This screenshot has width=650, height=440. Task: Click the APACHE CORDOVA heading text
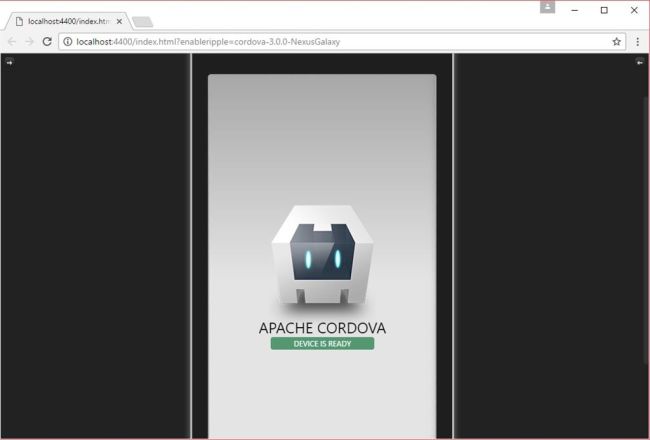click(x=322, y=328)
